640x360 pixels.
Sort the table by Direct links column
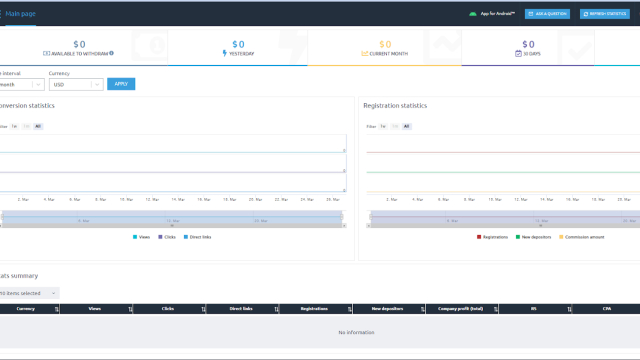pyautogui.click(x=276, y=309)
